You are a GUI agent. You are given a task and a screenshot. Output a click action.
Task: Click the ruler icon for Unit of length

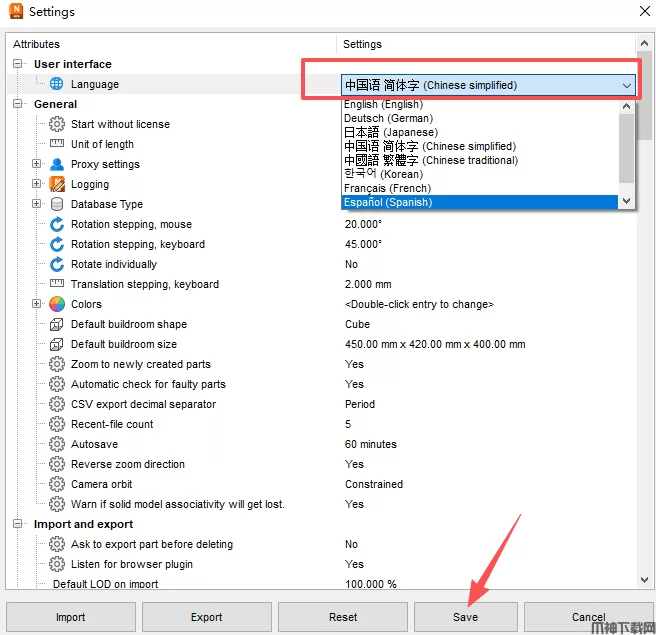click(x=56, y=143)
